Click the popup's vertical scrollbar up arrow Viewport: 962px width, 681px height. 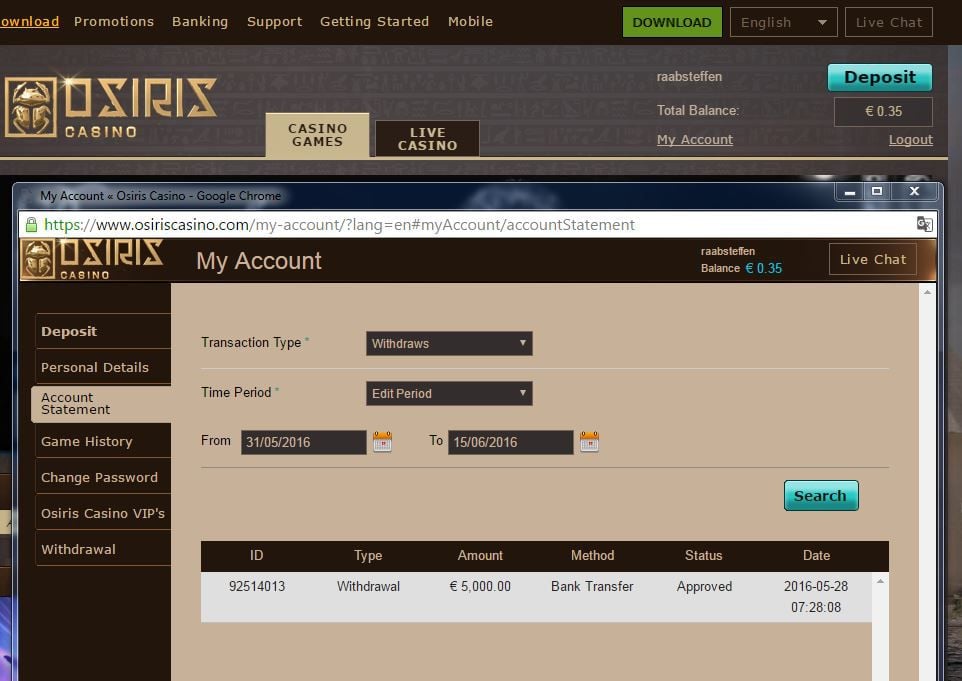point(927,292)
